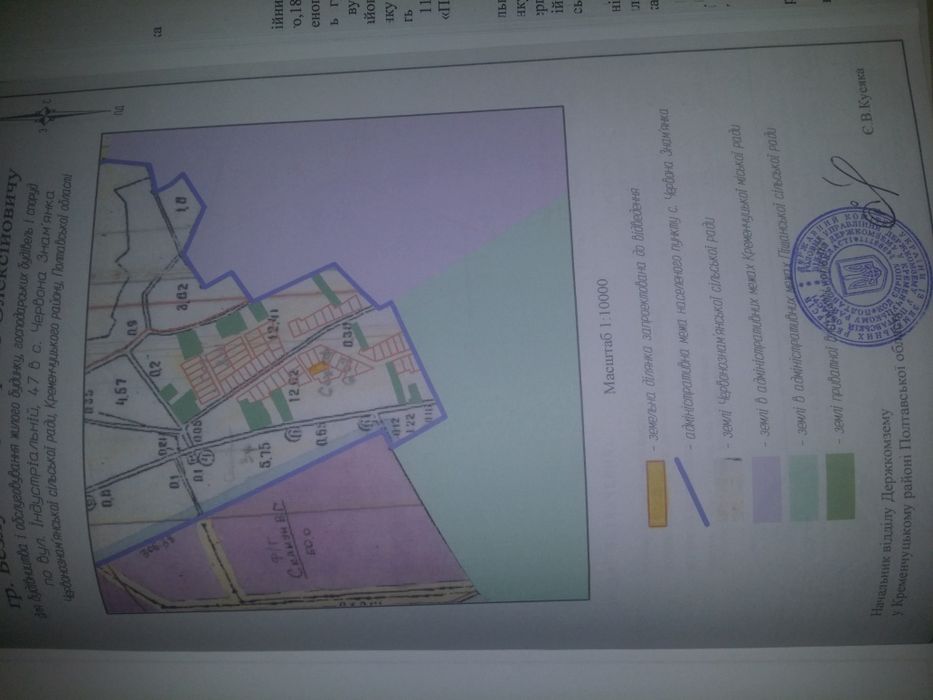The image size is (933, 700).
Task: Click the dark green legend swatch
Action: tap(840, 487)
